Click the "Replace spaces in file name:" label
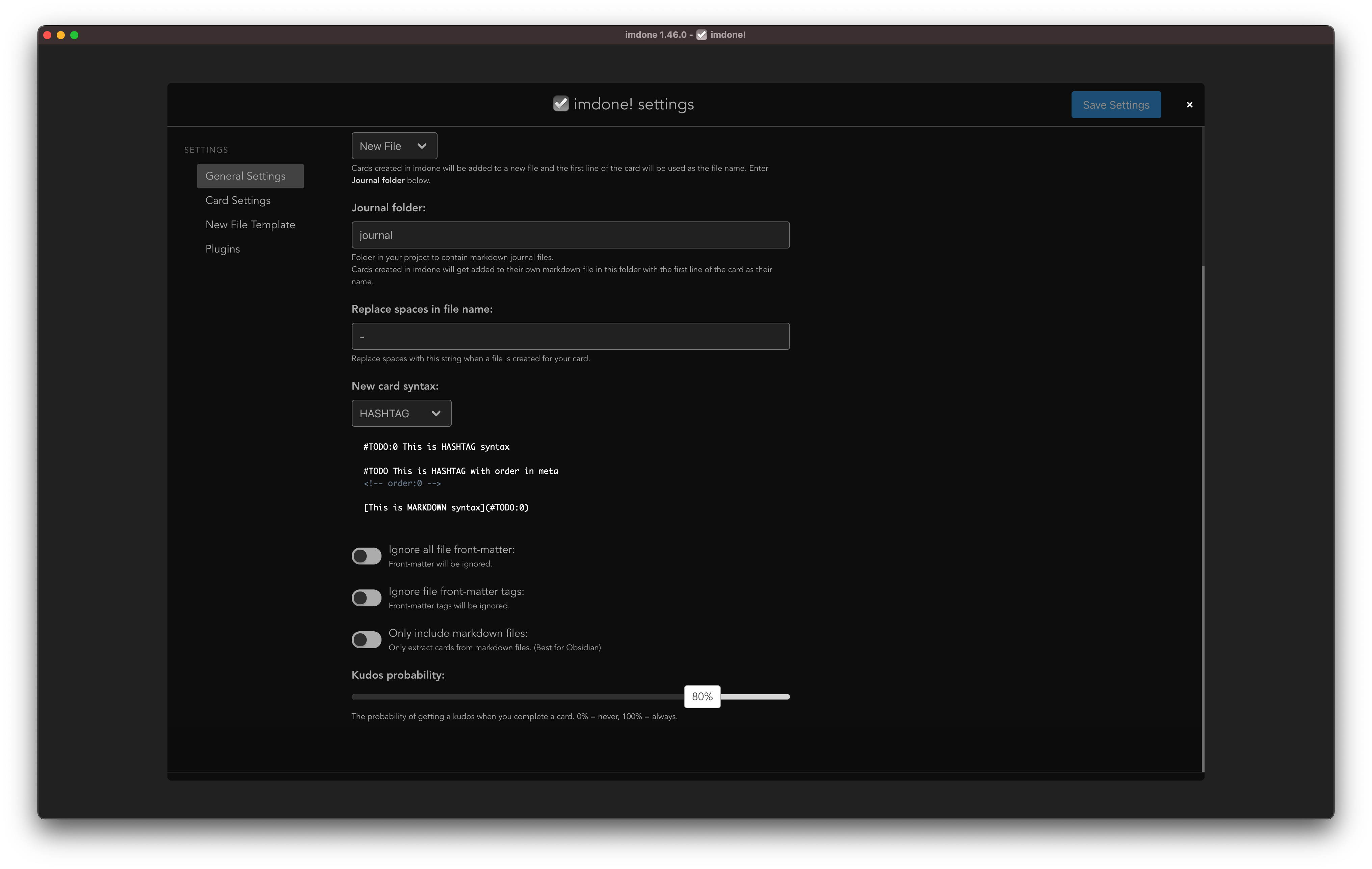This screenshot has height=869, width=1372. point(422,309)
